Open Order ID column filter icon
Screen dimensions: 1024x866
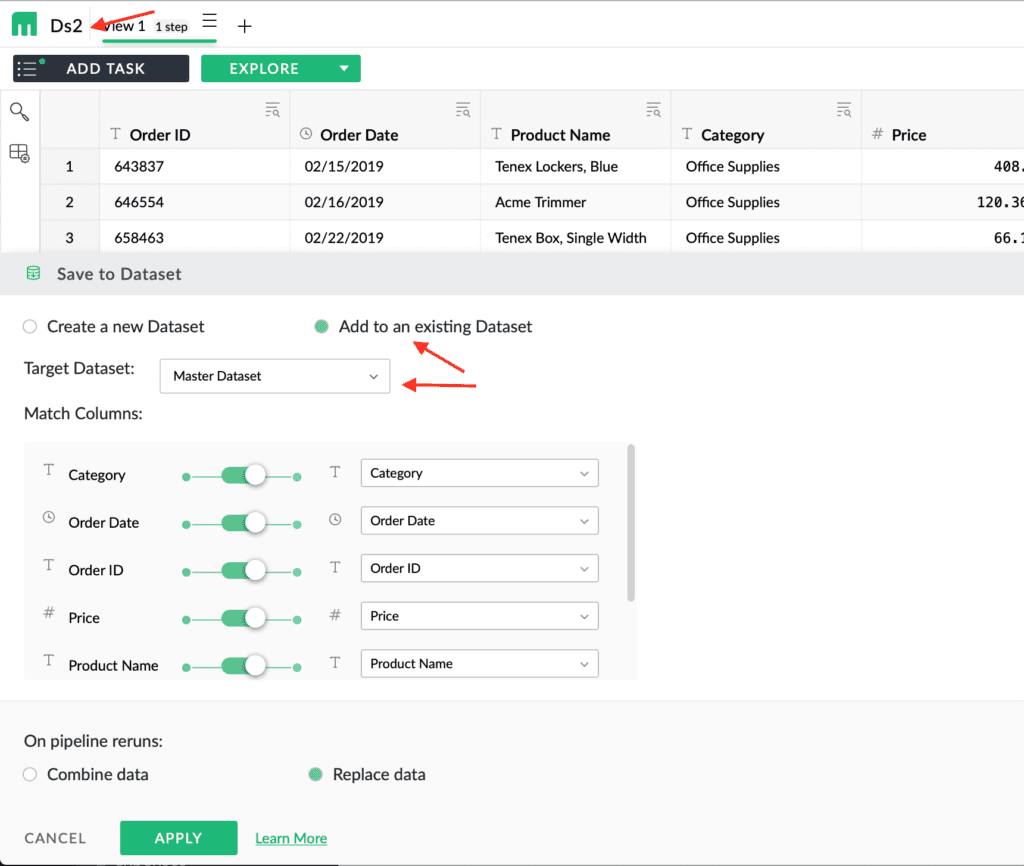[272, 110]
